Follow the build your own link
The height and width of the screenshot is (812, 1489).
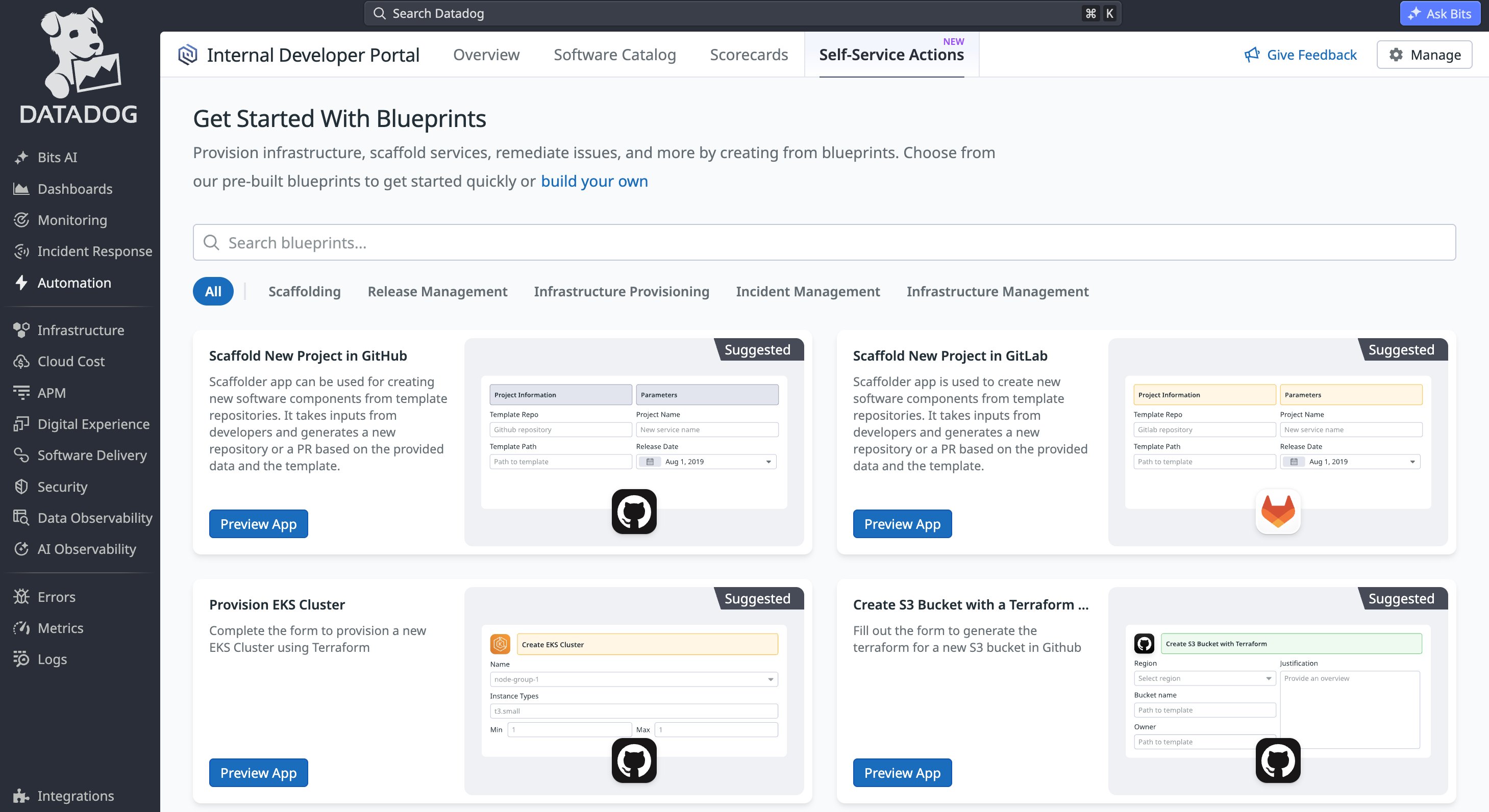click(593, 182)
